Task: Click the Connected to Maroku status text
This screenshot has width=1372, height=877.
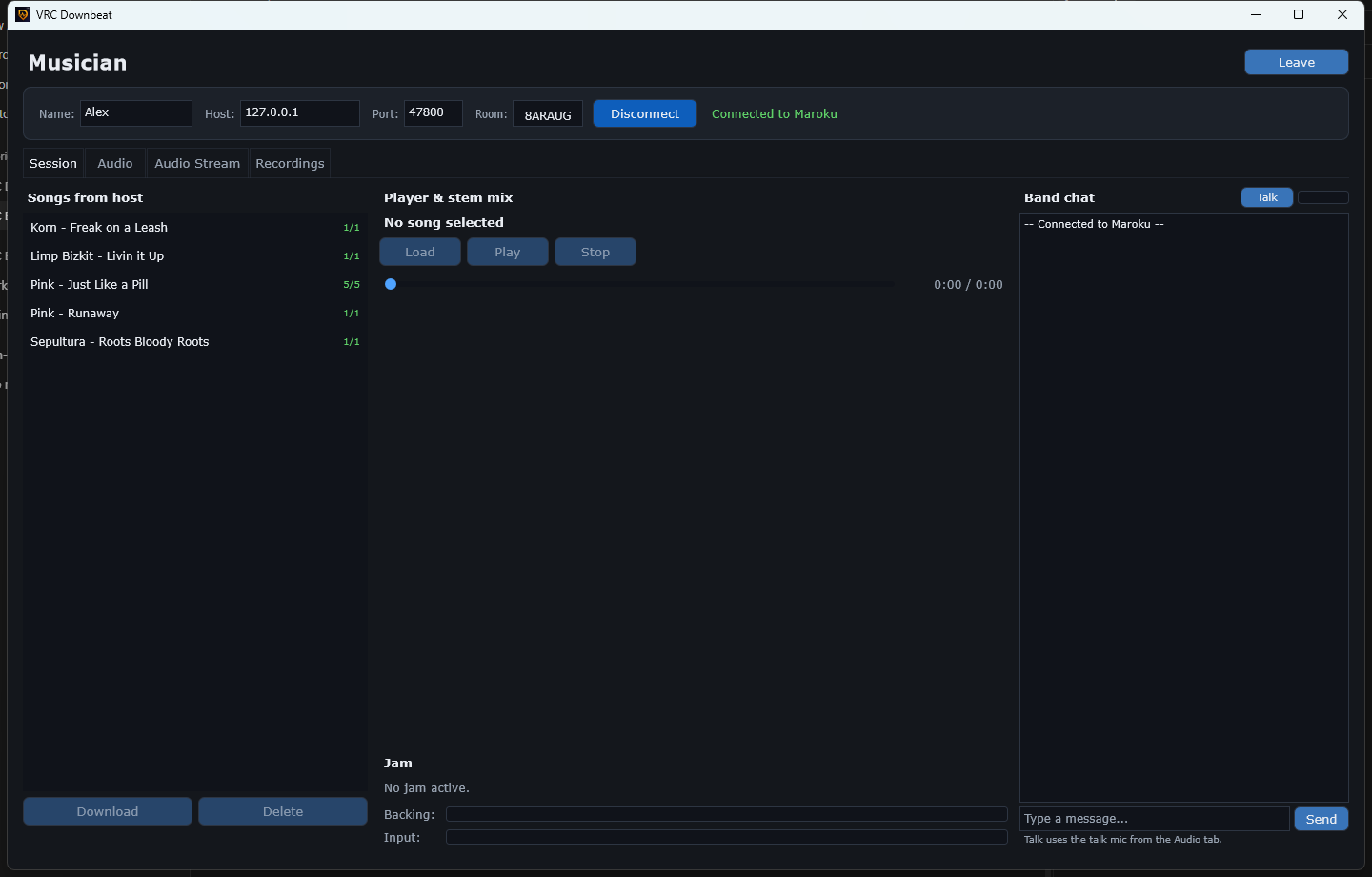Action: (775, 113)
